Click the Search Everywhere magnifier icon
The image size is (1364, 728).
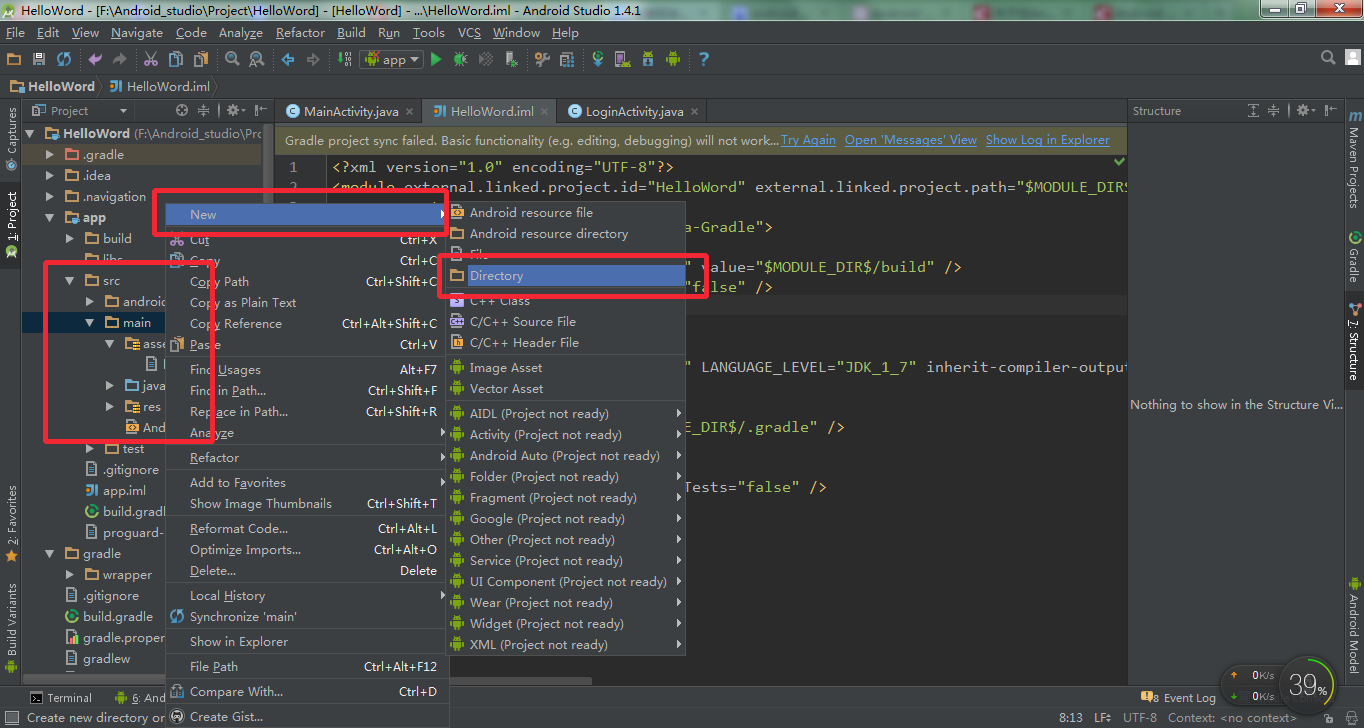pyautogui.click(x=1328, y=58)
